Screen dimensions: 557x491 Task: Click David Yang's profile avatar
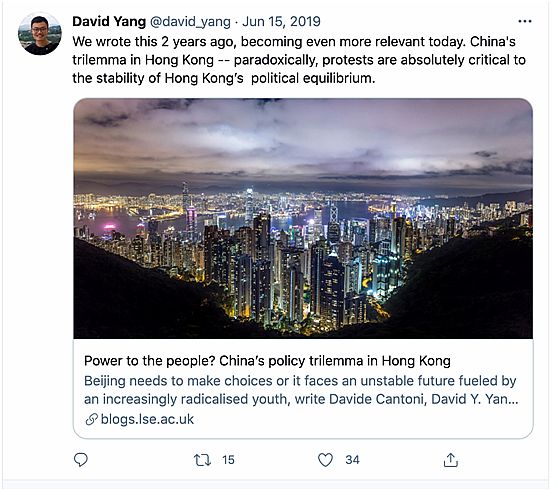(39, 34)
